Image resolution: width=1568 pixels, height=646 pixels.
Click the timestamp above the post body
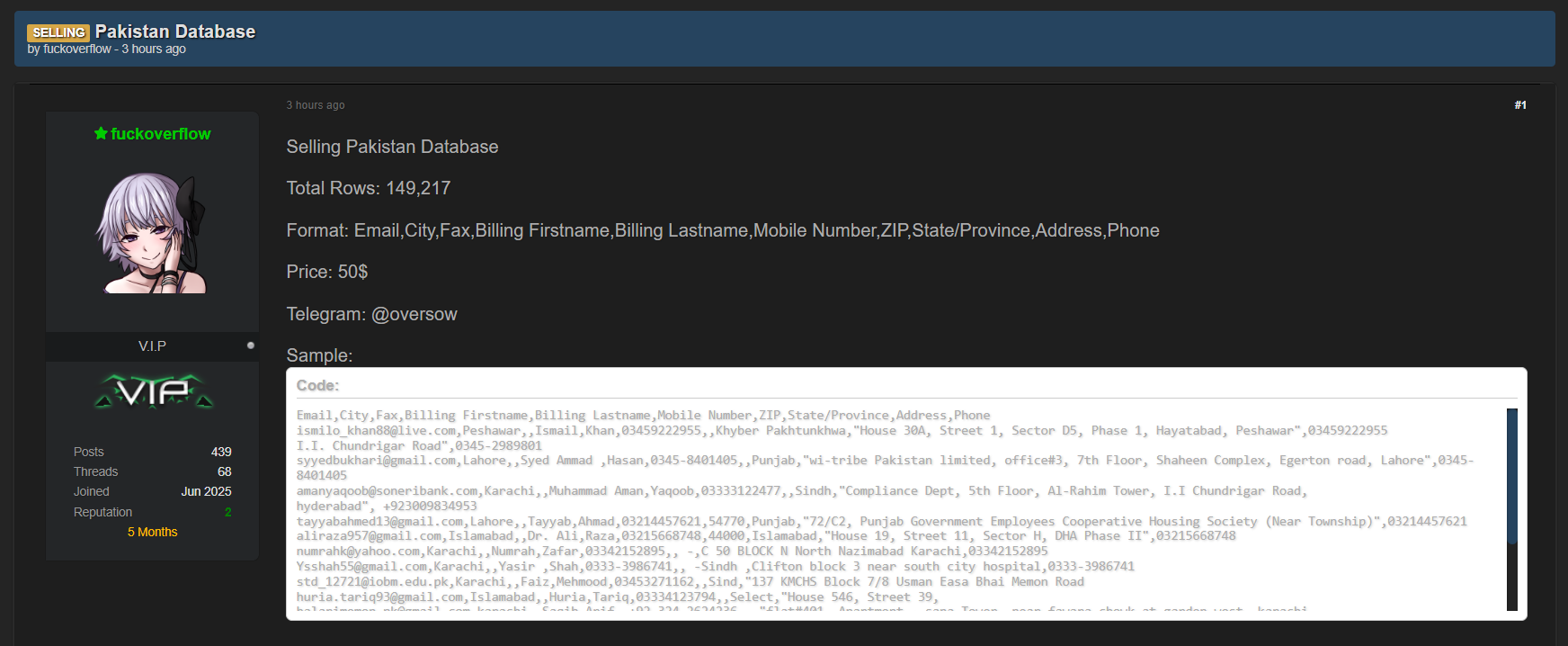316,105
